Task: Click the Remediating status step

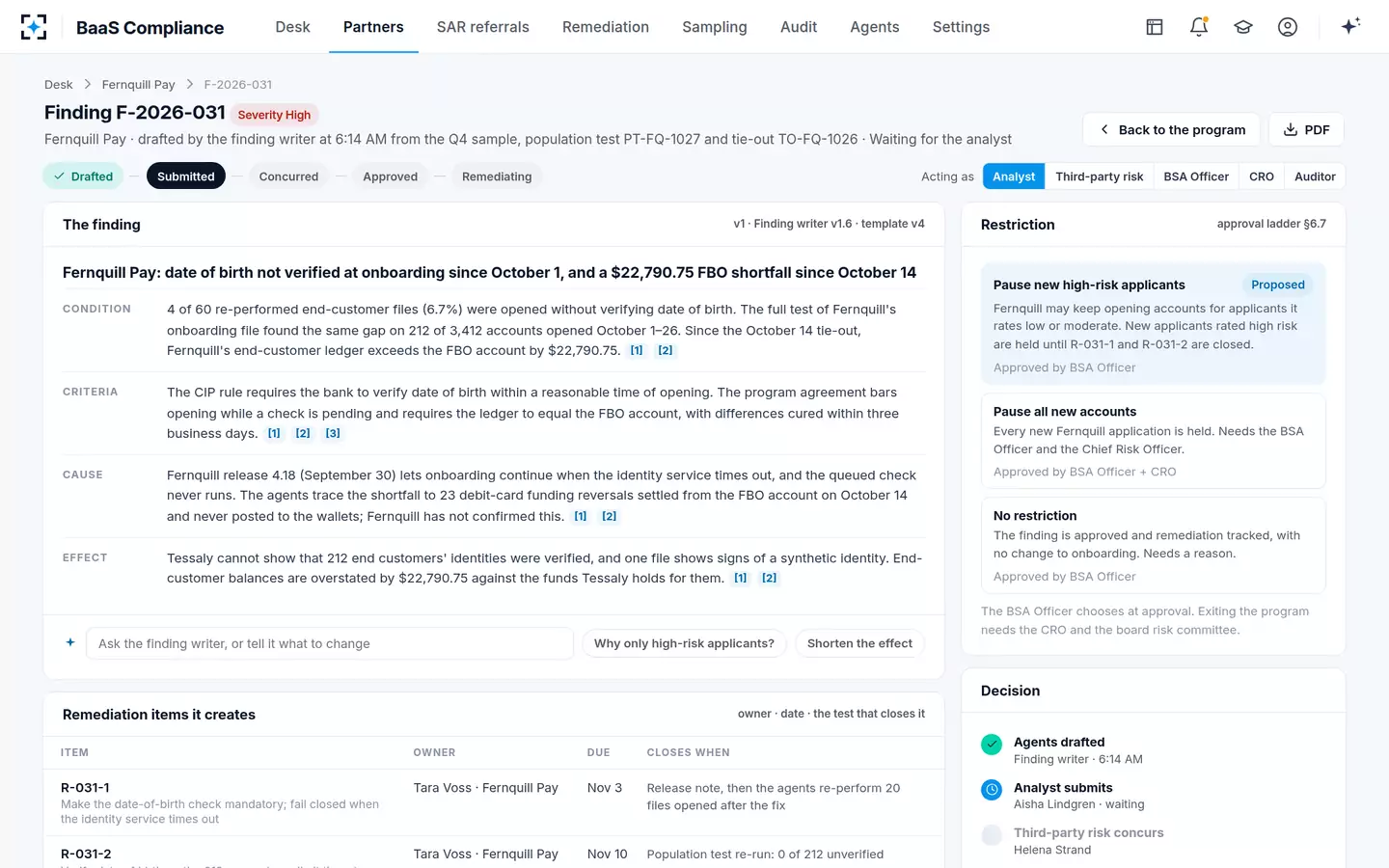Action: (x=497, y=176)
